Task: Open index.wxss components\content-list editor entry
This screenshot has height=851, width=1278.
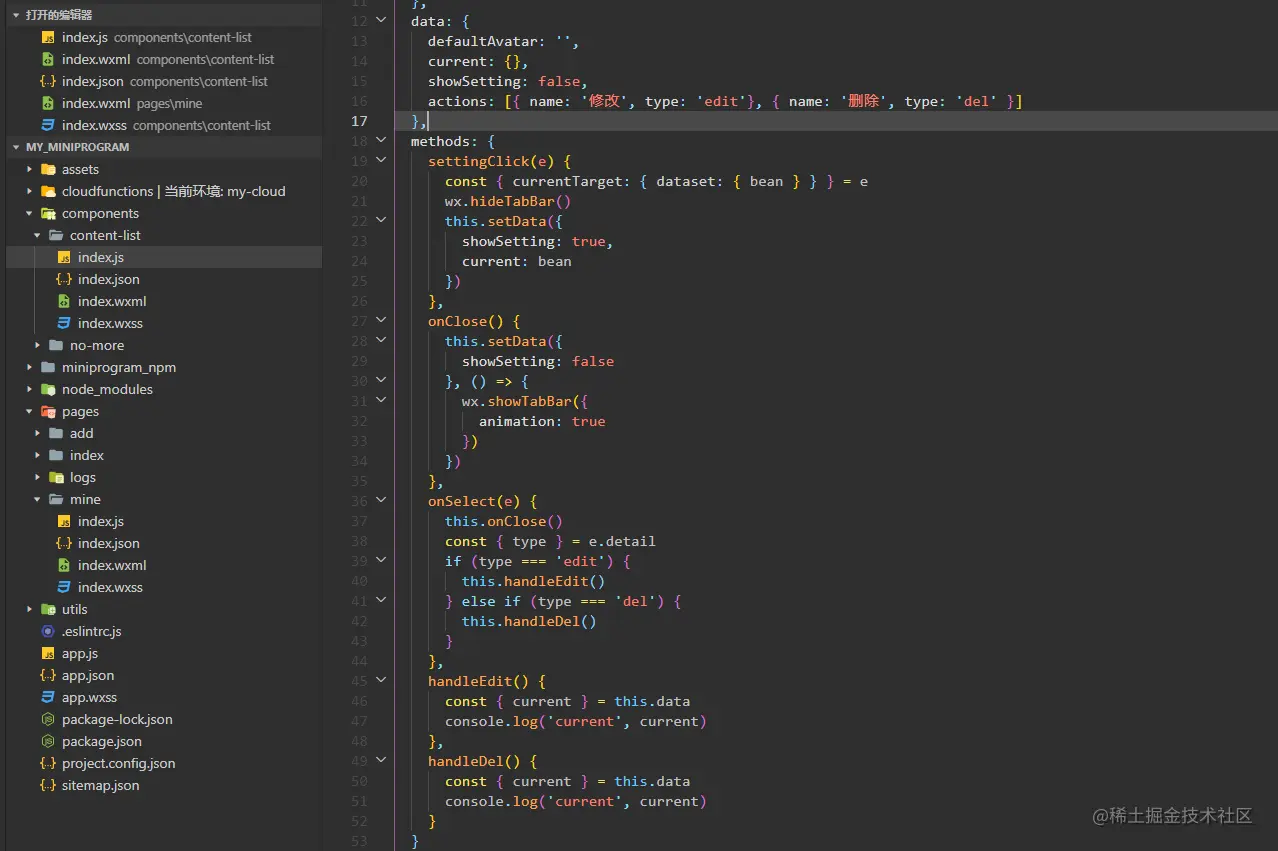Action: coord(164,125)
